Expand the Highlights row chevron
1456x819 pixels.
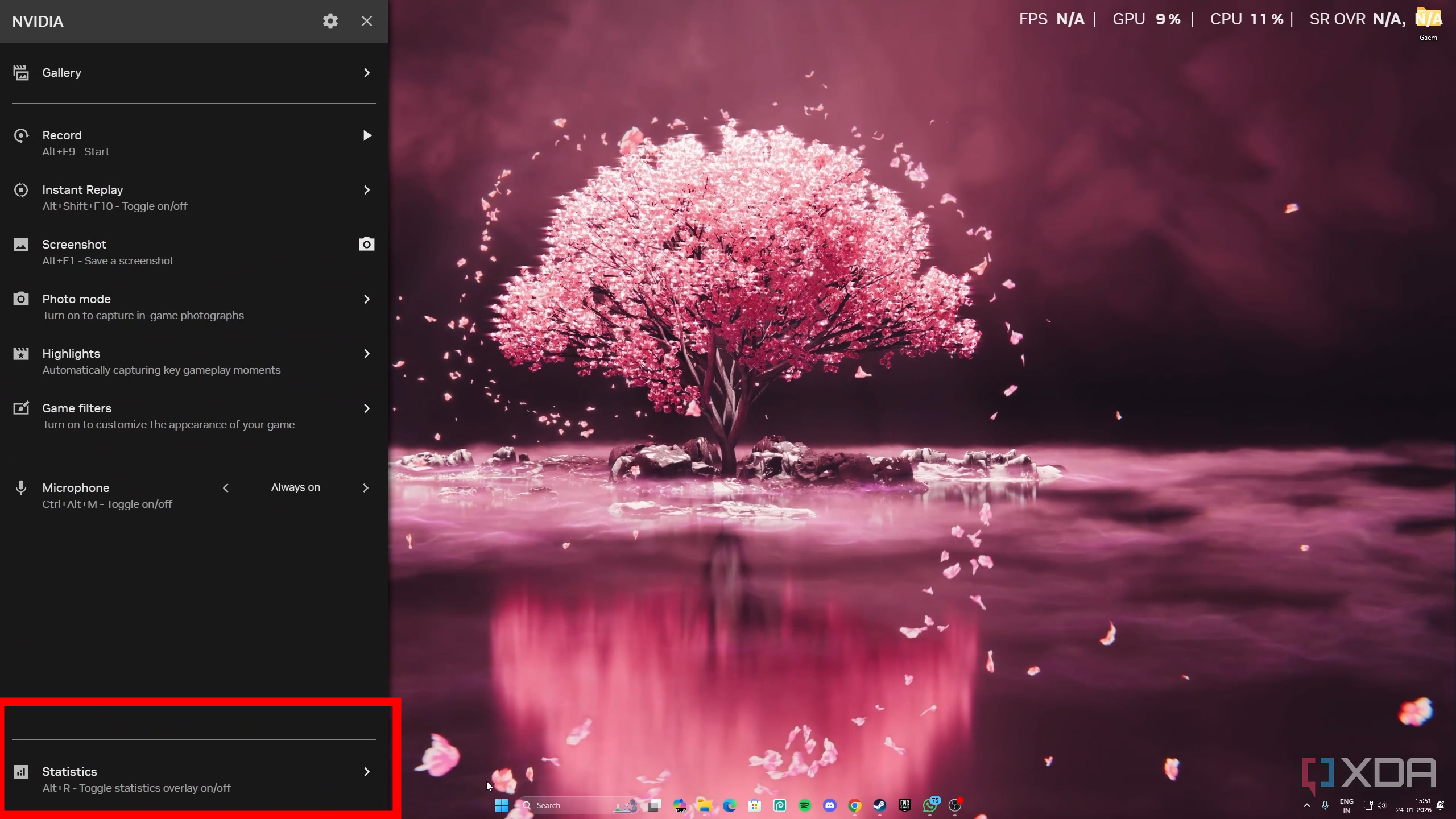tap(367, 354)
